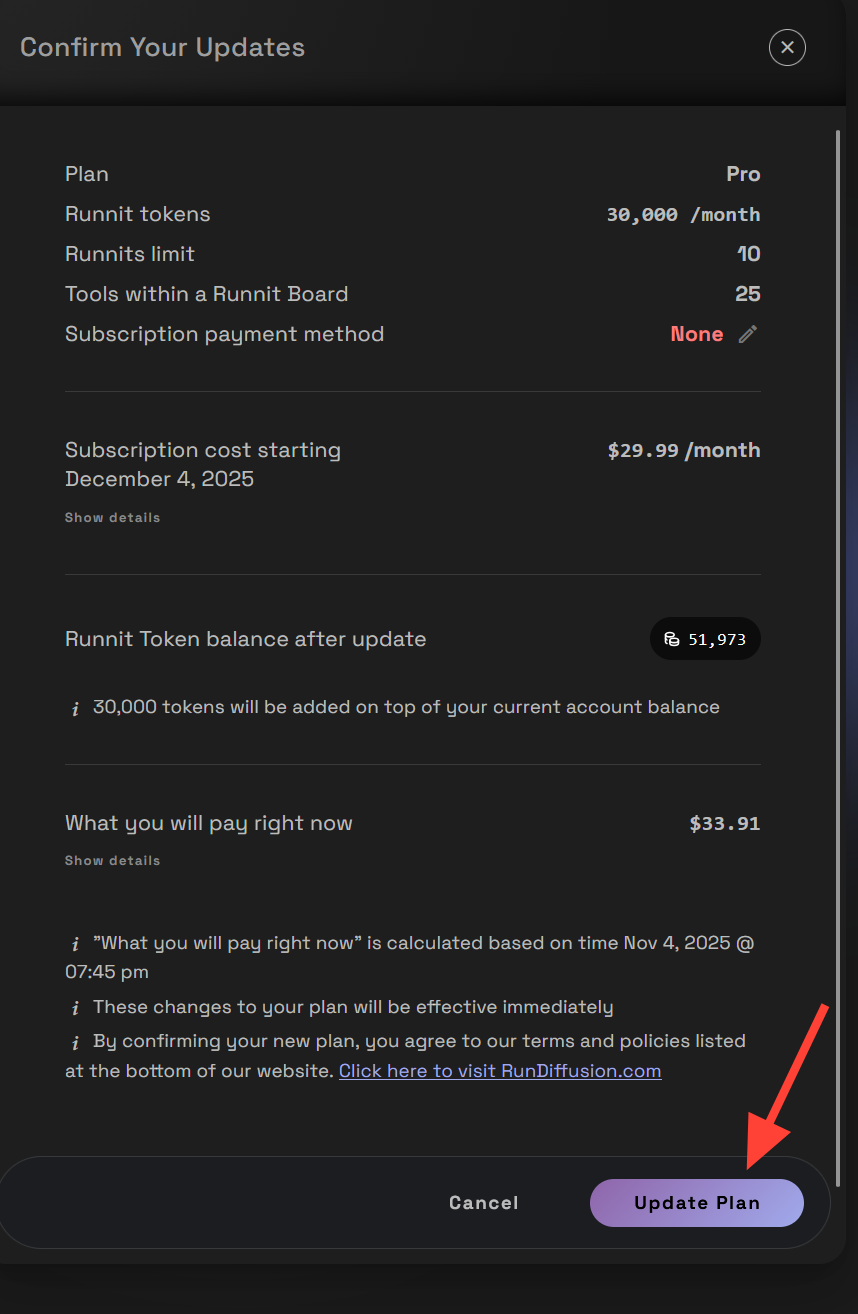
Task: Click info icon beside 30,000 tokens note
Action: click(75, 708)
